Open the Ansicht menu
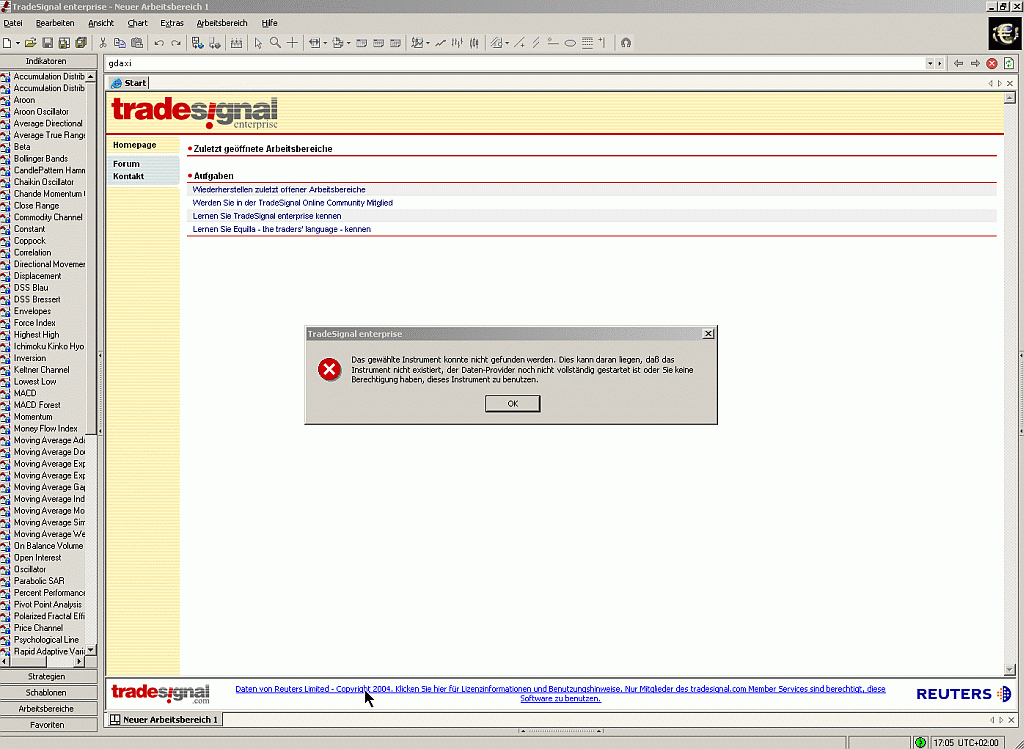Screen dimensions: 1024x749 101,23
